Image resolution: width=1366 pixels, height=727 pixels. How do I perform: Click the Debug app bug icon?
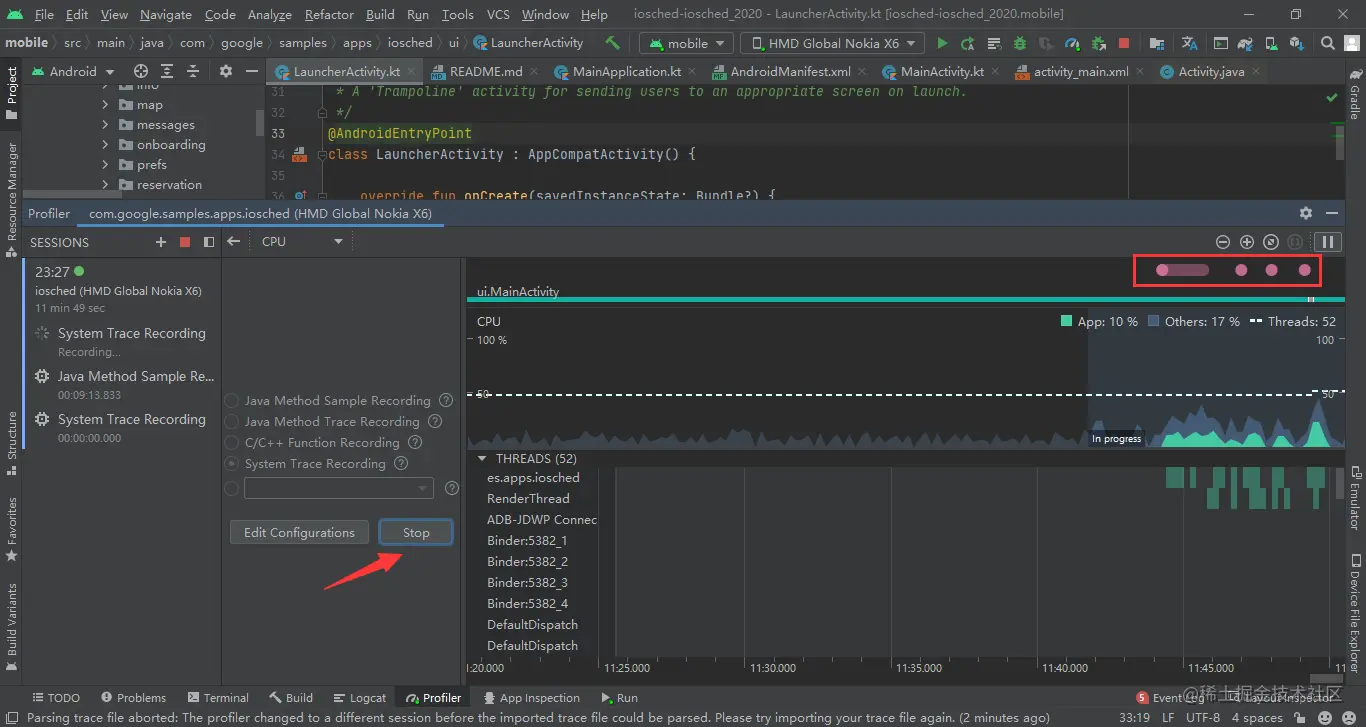point(1020,43)
